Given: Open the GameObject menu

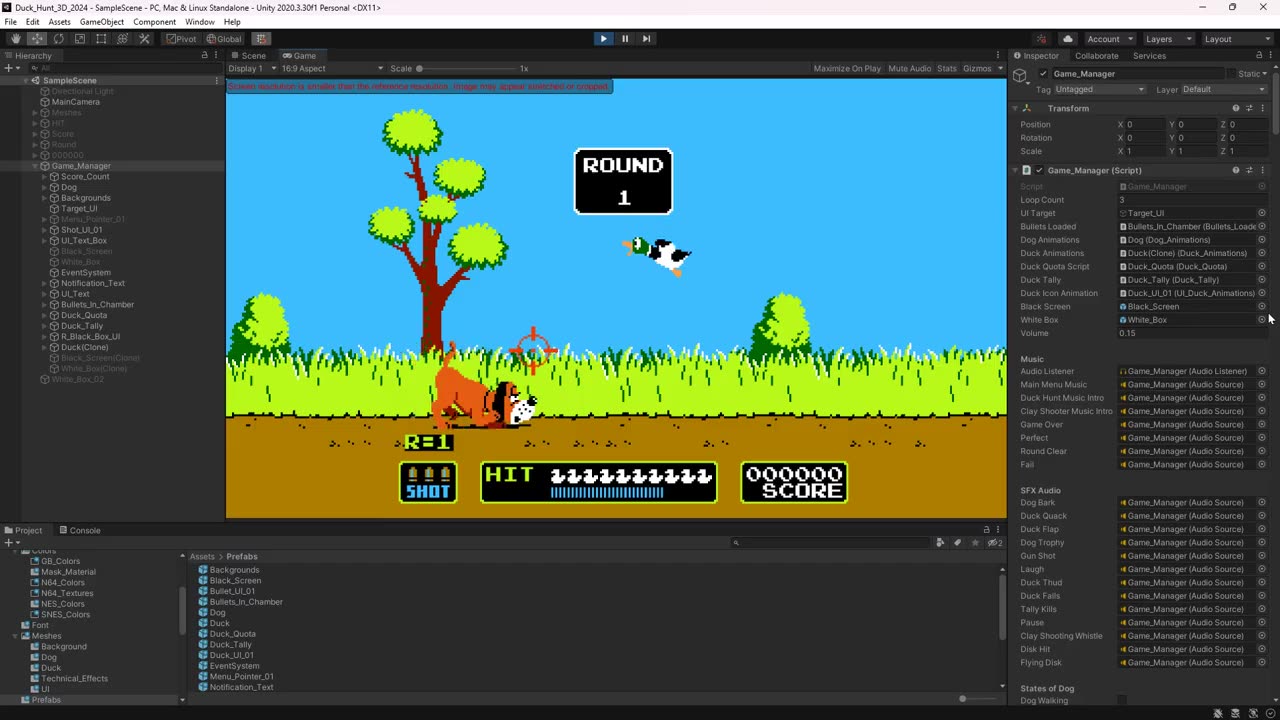Looking at the screenshot, I should click(x=102, y=22).
